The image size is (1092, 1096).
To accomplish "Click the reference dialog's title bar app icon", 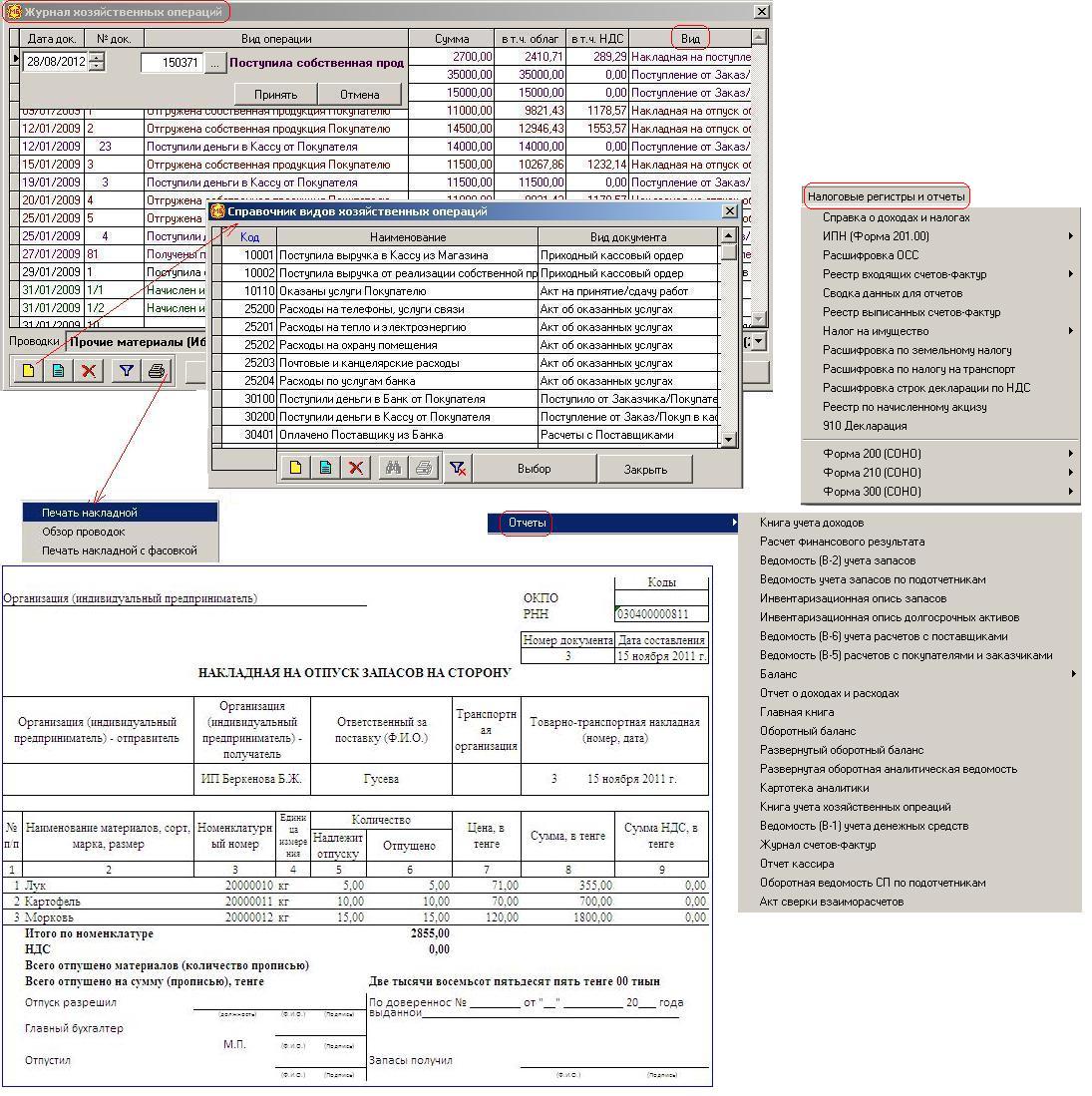I will (217, 211).
